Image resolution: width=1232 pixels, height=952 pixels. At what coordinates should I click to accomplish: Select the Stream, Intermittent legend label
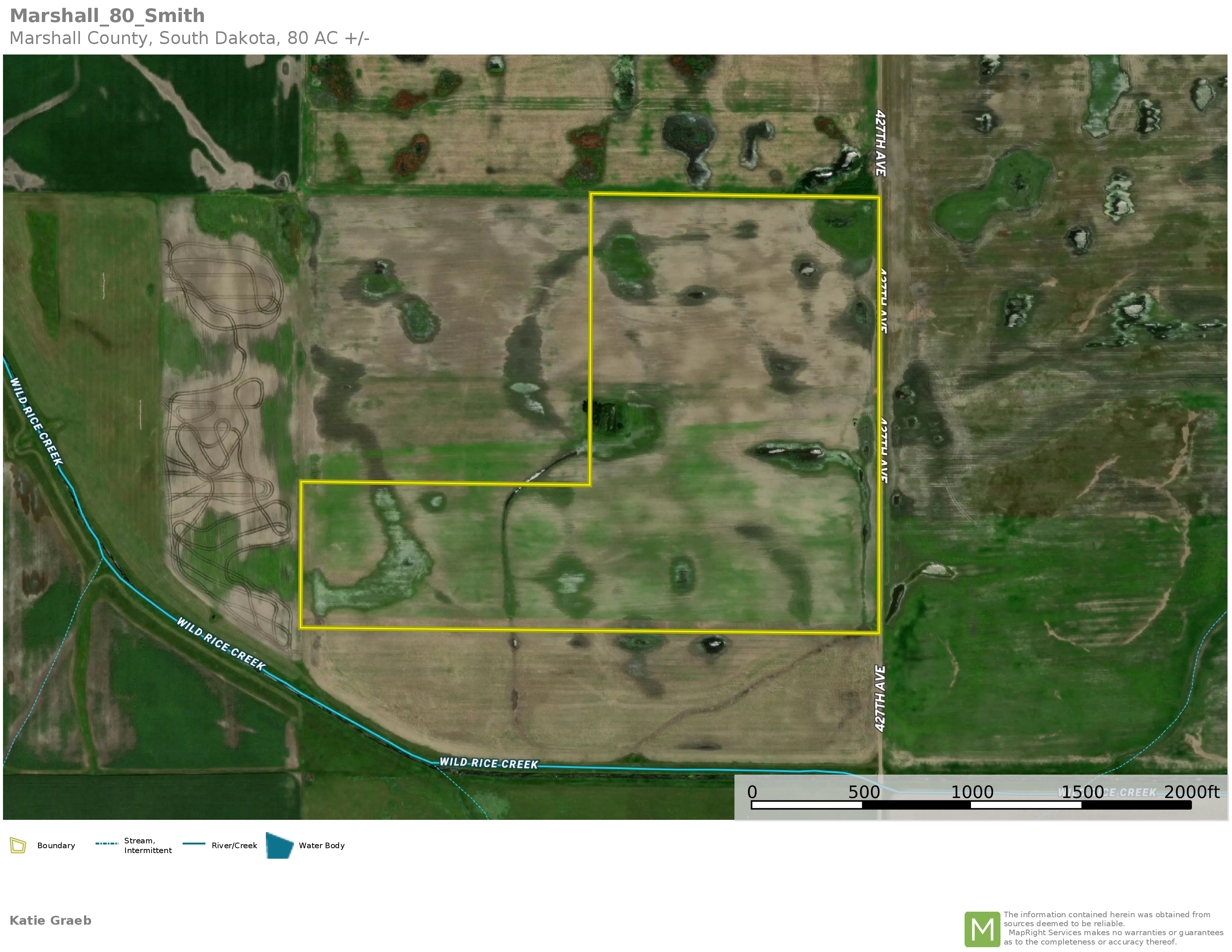[x=148, y=845]
